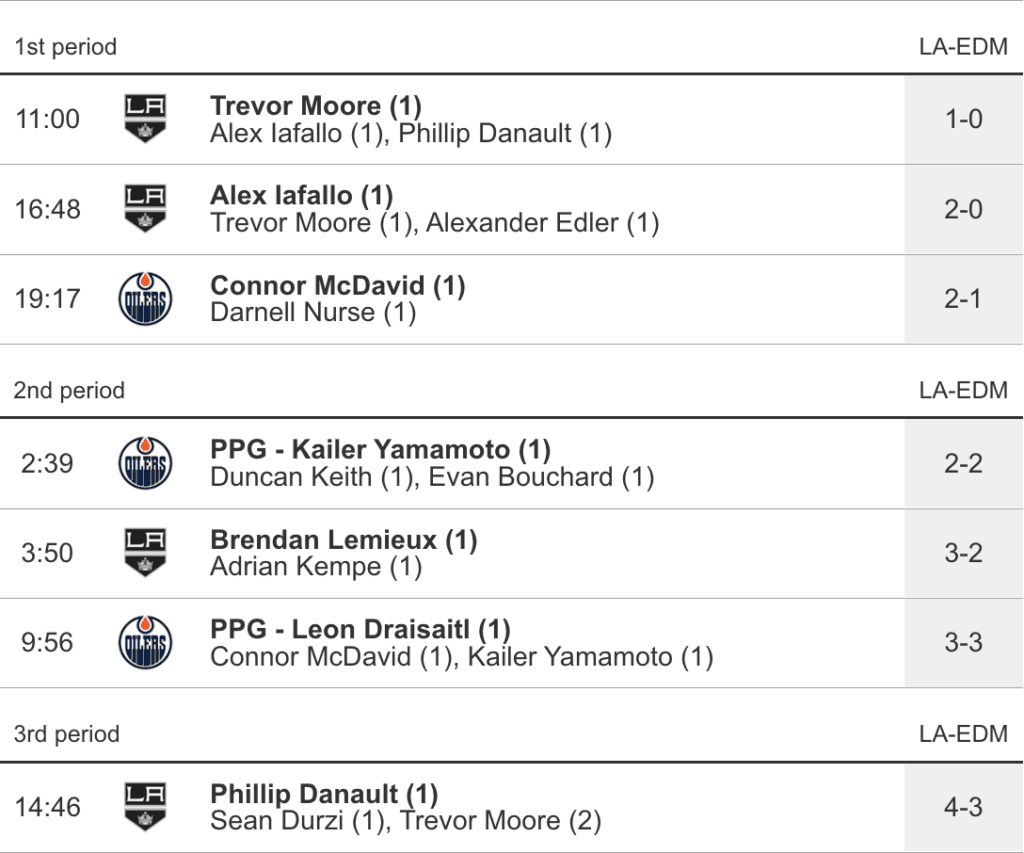The width and height of the screenshot is (1024, 853).
Task: Select Brendan Lemieux goal scorer name
Action: (x=343, y=540)
